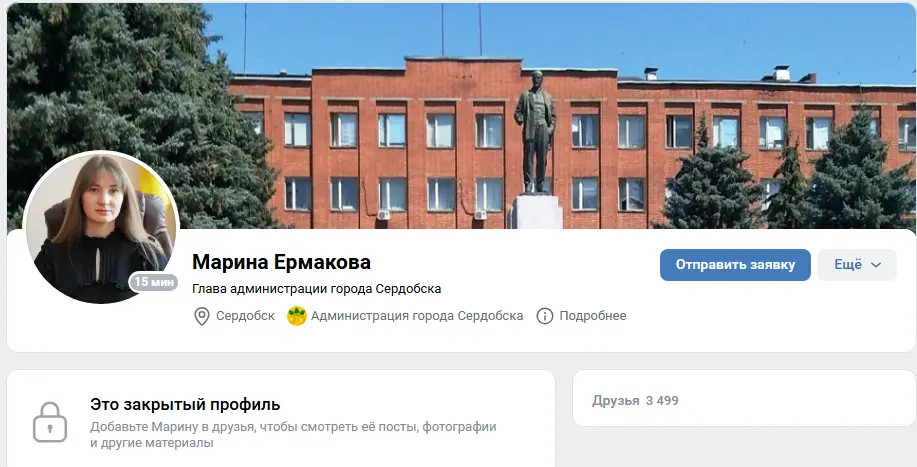Image resolution: width=917 pixels, height=467 pixels.
Task: Click the chevron arrow beside Ещё
Action: pos(875,265)
